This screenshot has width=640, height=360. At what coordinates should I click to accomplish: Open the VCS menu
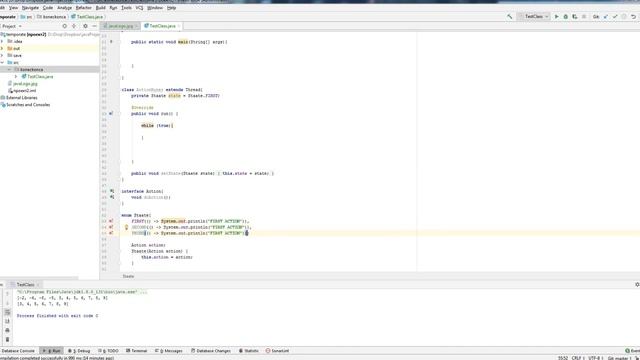[x=139, y=8]
